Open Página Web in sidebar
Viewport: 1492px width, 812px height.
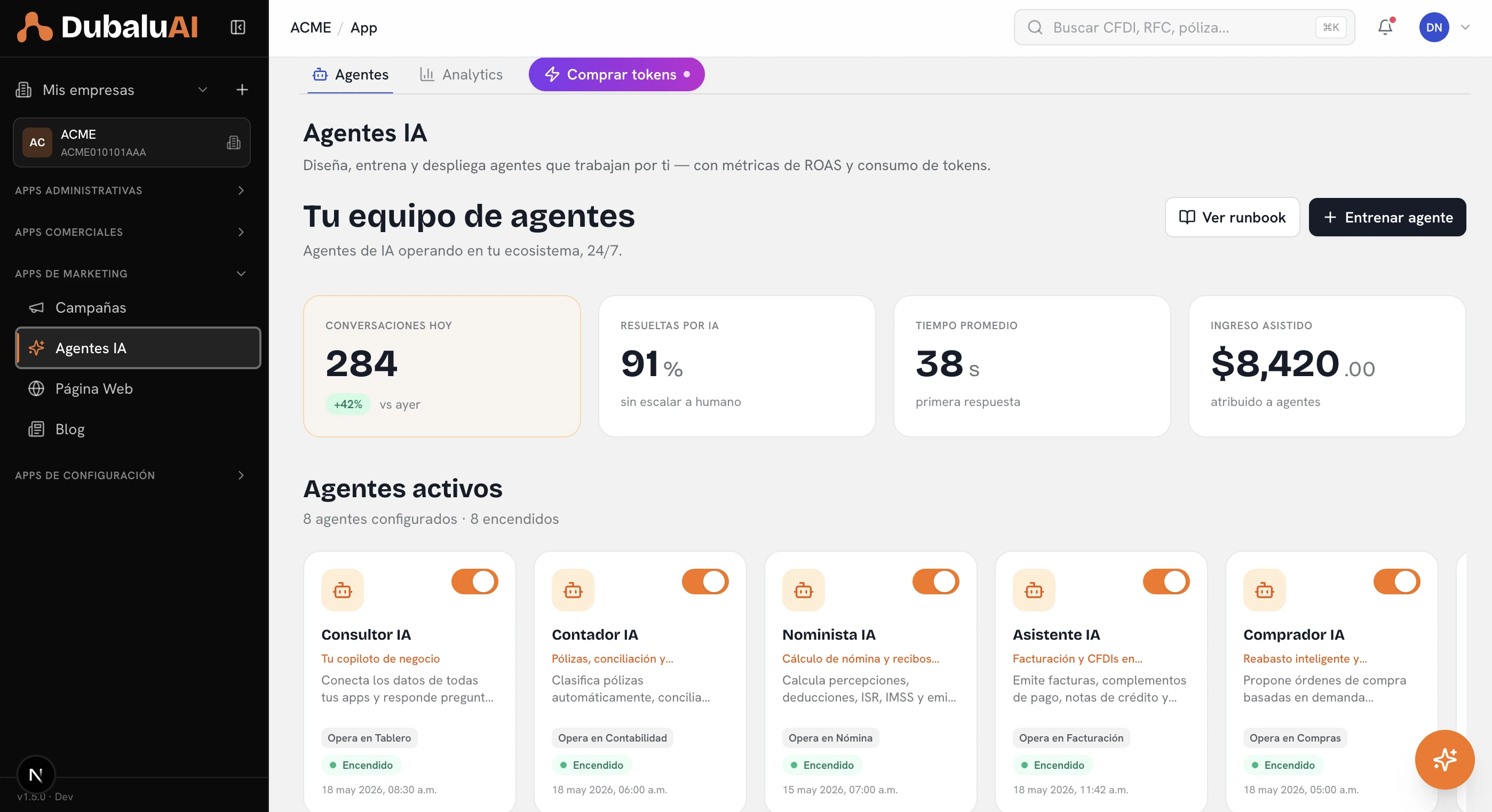coord(138,388)
